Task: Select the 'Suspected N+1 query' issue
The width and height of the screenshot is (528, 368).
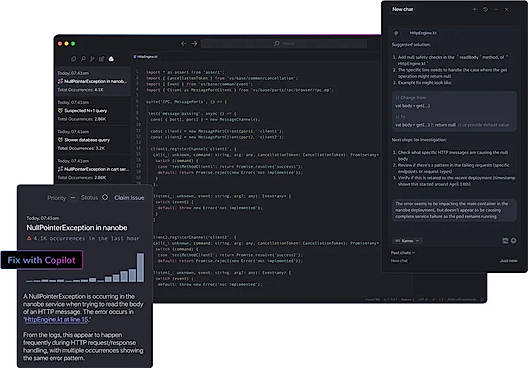Action: click(x=93, y=110)
